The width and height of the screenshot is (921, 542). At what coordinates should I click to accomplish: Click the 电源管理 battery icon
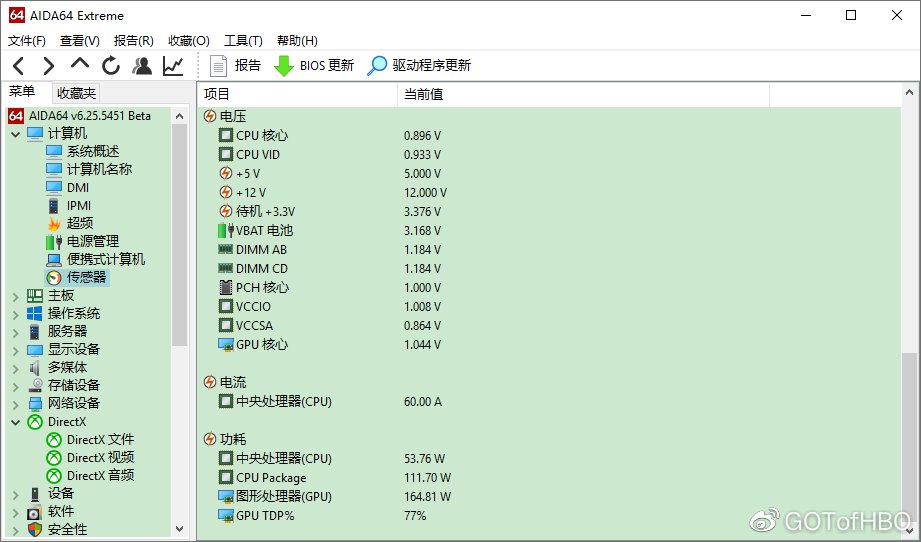53,241
